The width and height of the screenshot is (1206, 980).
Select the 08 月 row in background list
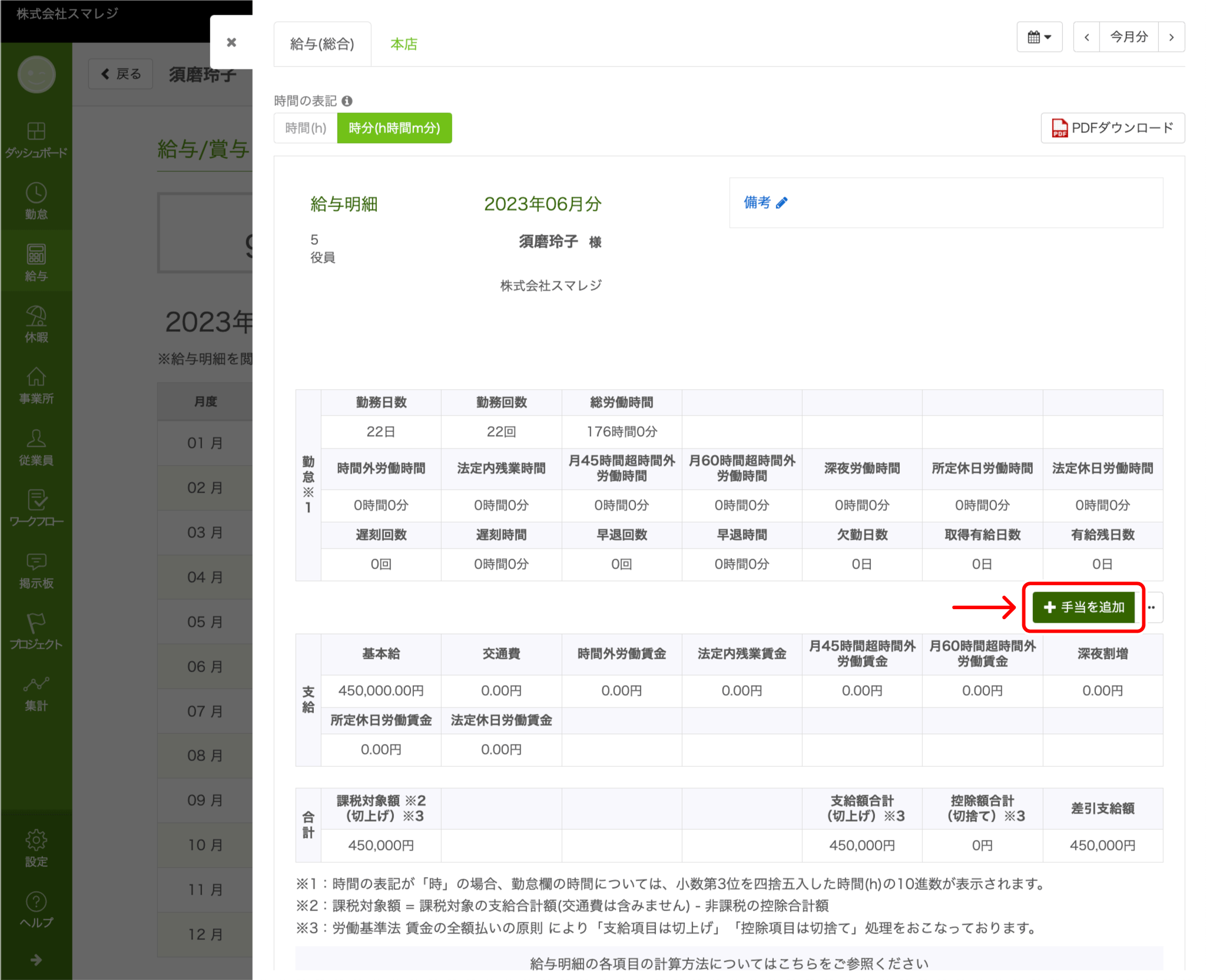tap(205, 755)
